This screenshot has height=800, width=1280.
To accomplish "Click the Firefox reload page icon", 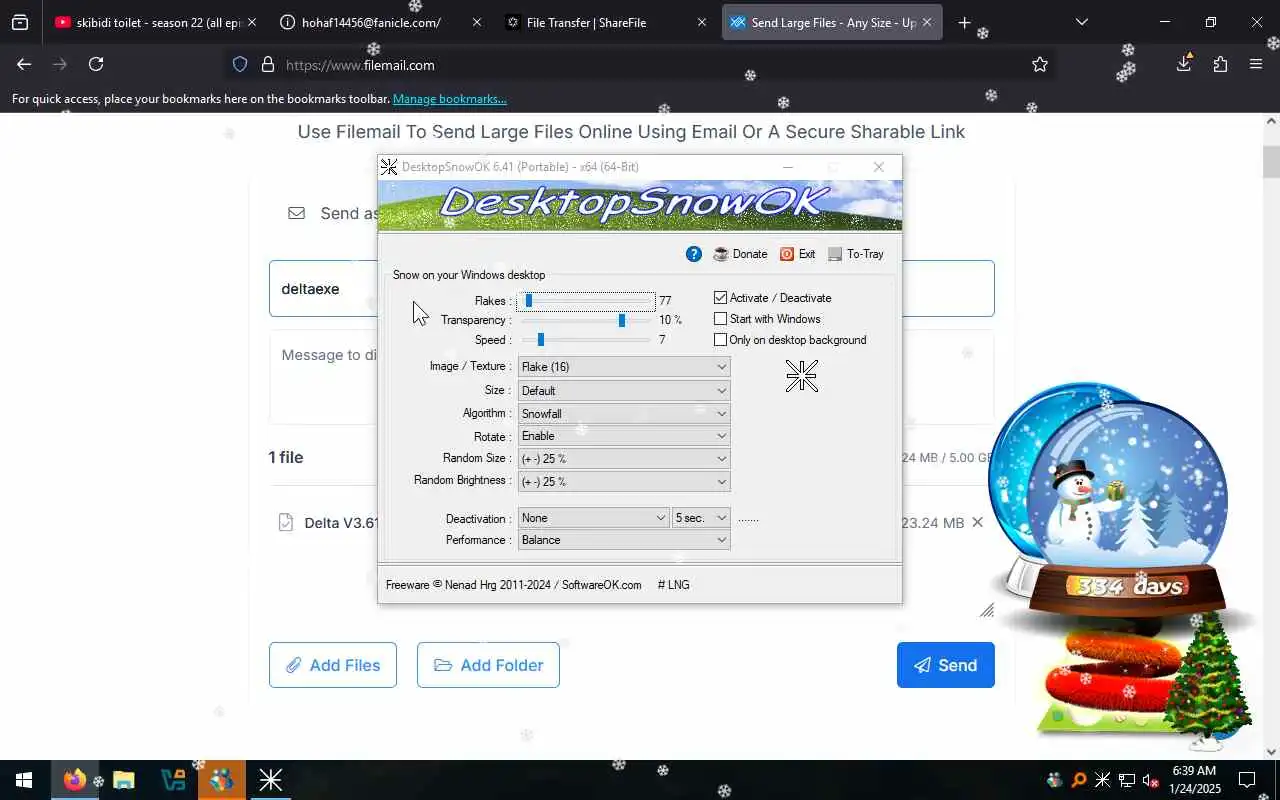I will pyautogui.click(x=96, y=64).
